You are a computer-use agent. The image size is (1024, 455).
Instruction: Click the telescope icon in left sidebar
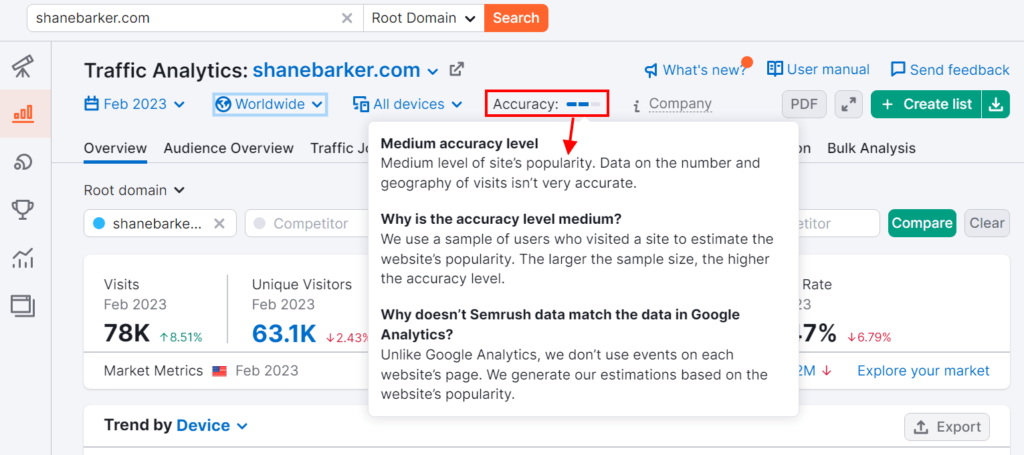point(22,67)
